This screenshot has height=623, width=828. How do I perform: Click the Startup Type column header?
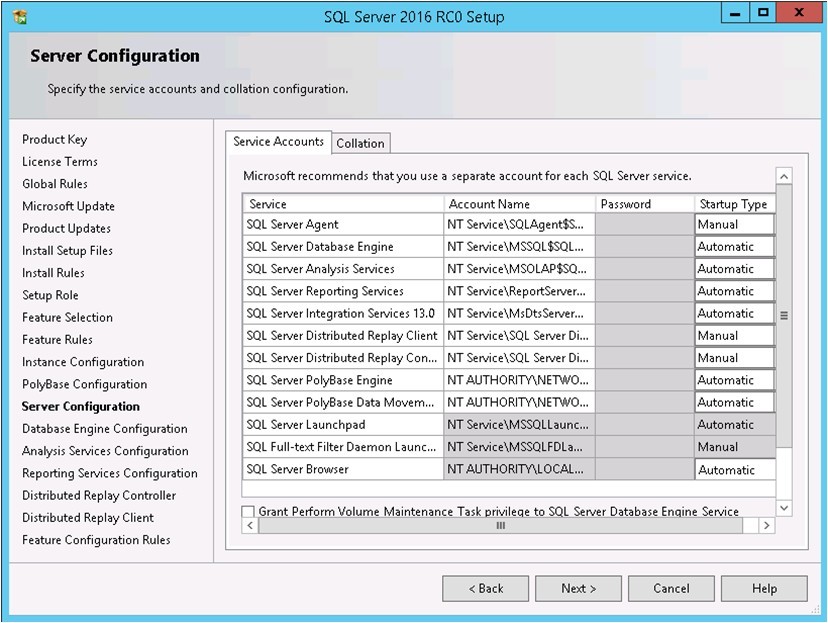[735, 204]
